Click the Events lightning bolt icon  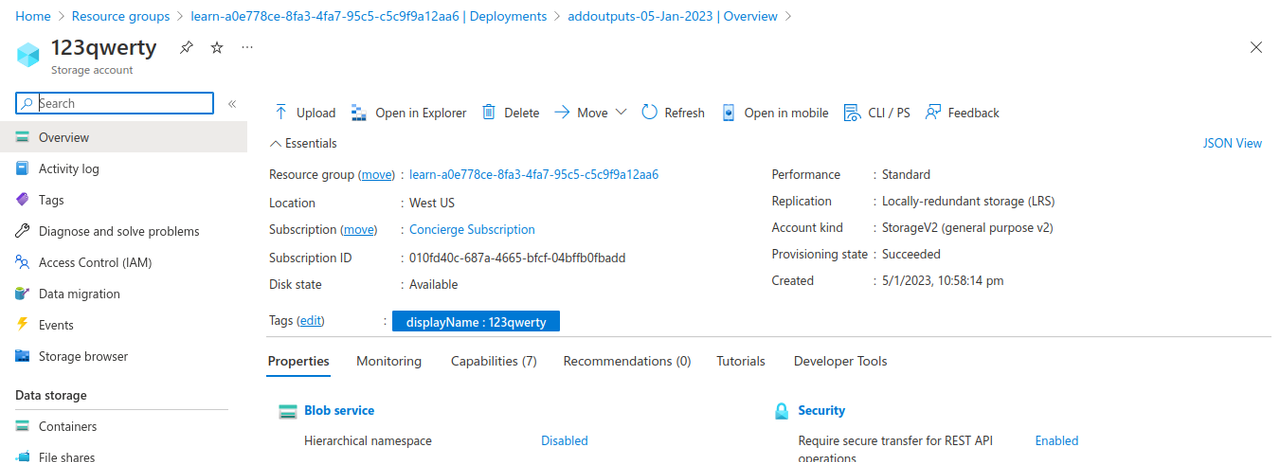[x=23, y=325]
